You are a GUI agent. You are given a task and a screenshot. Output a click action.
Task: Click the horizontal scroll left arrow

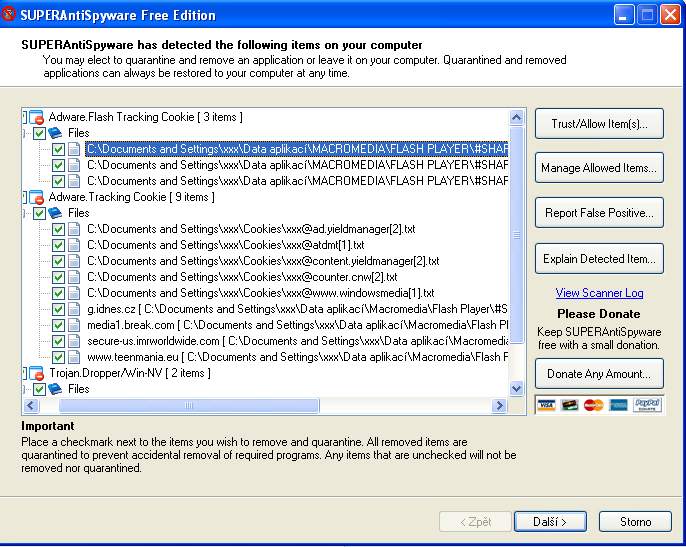coord(31,406)
